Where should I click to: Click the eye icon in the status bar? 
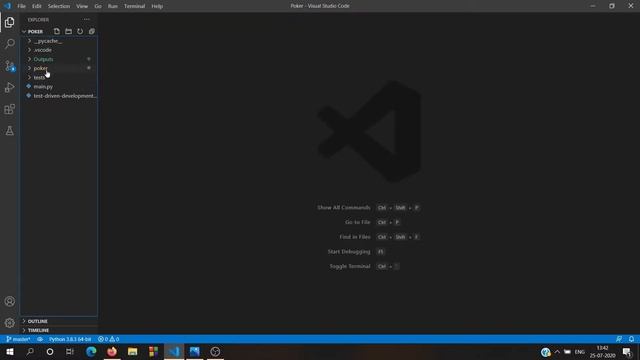point(40,339)
